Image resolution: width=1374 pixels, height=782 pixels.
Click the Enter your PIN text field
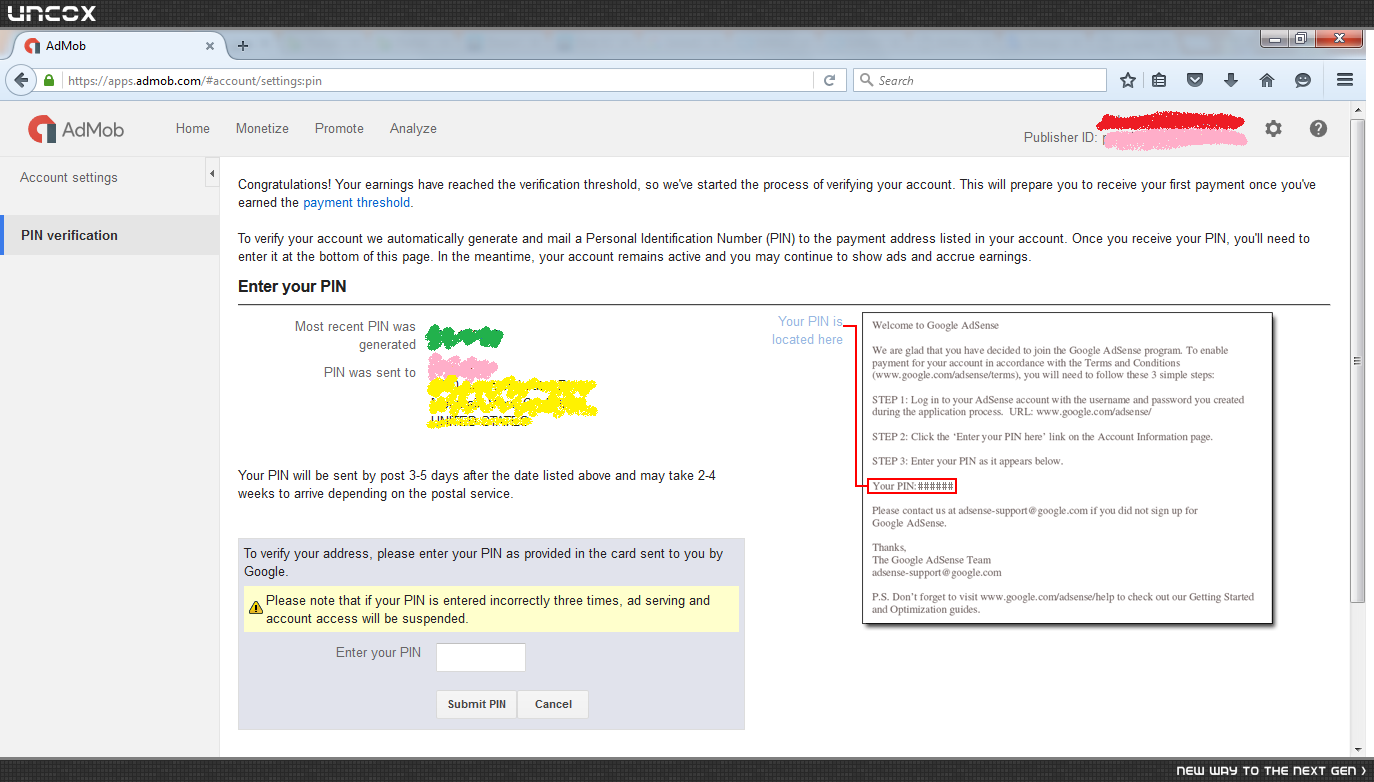click(x=481, y=657)
